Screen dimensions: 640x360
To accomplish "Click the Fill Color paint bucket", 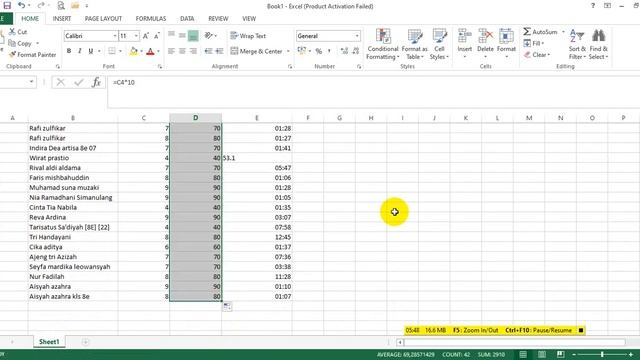I will pos(133,51).
